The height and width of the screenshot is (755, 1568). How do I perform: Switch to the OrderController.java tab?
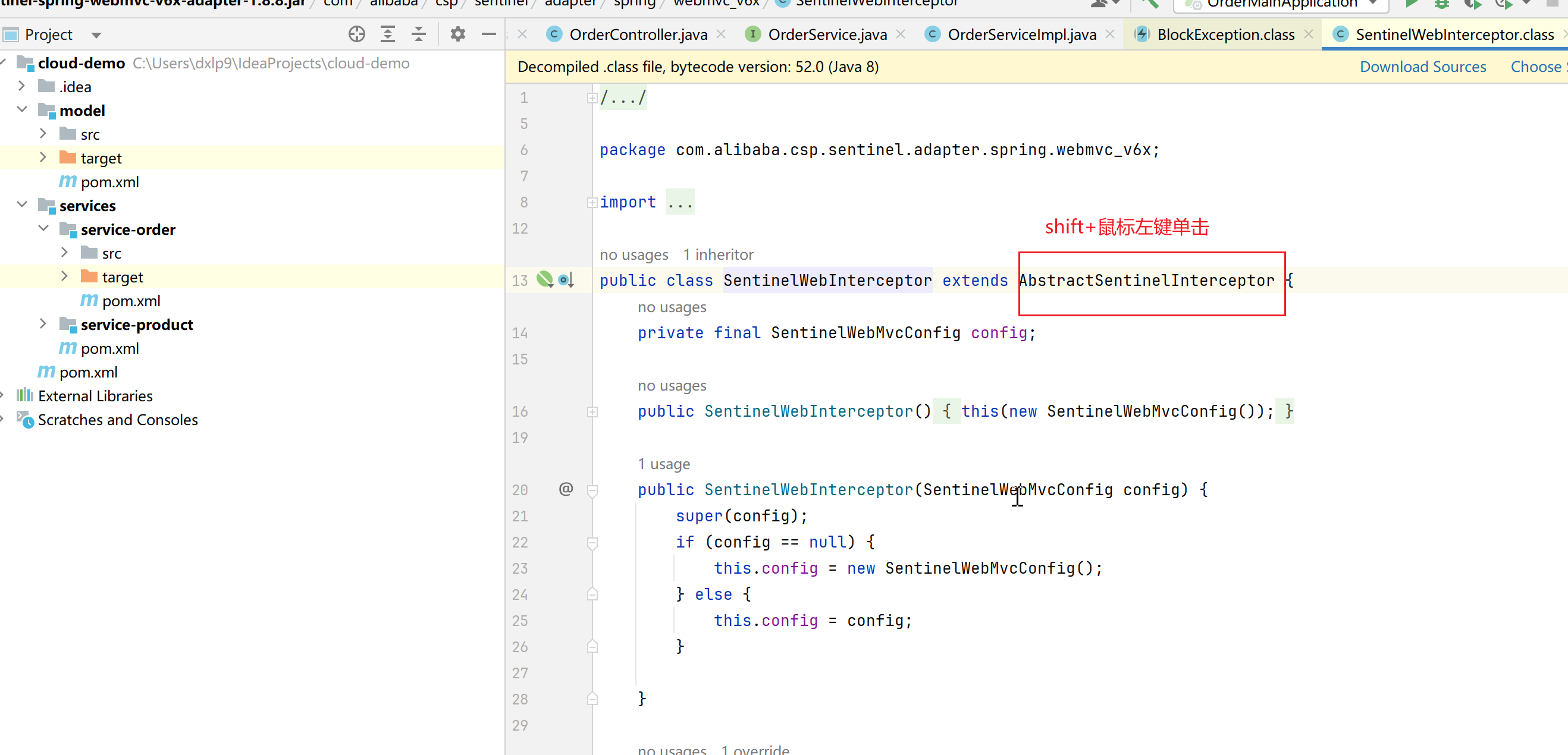pos(637,34)
